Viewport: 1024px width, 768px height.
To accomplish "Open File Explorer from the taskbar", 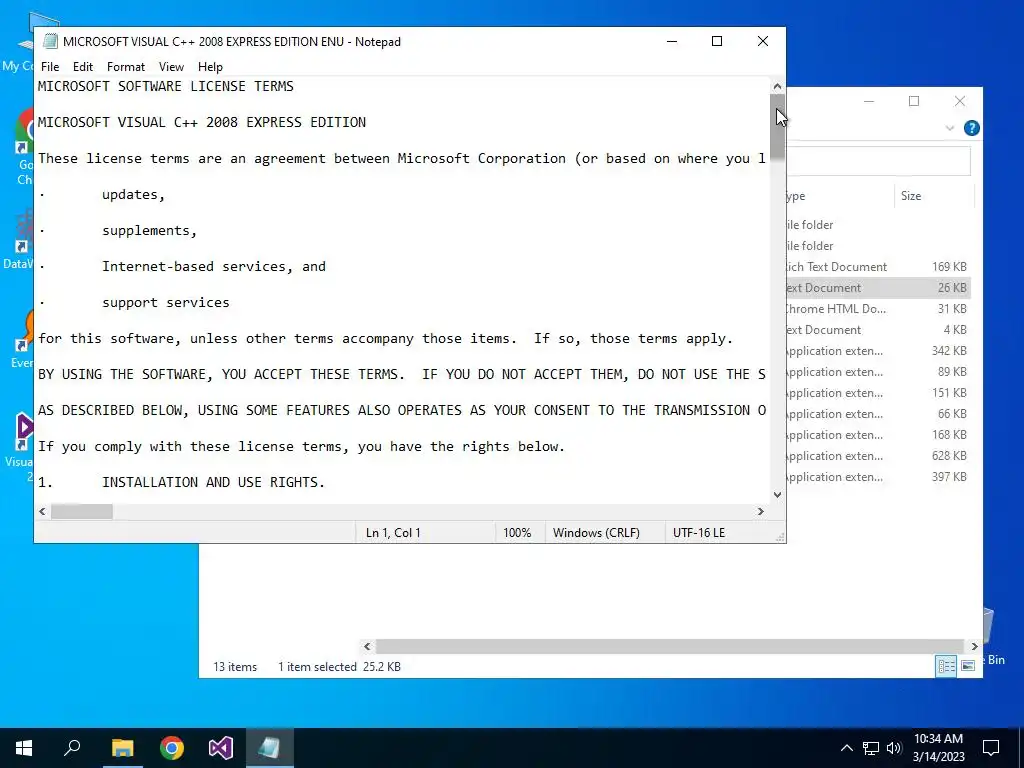I will click(x=122, y=748).
